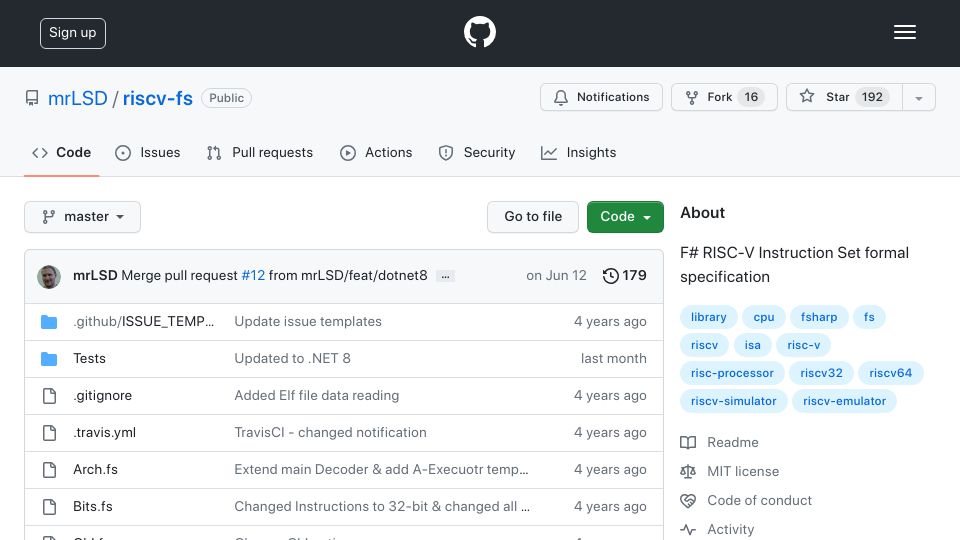Open the Pull requests tab

click(x=260, y=152)
